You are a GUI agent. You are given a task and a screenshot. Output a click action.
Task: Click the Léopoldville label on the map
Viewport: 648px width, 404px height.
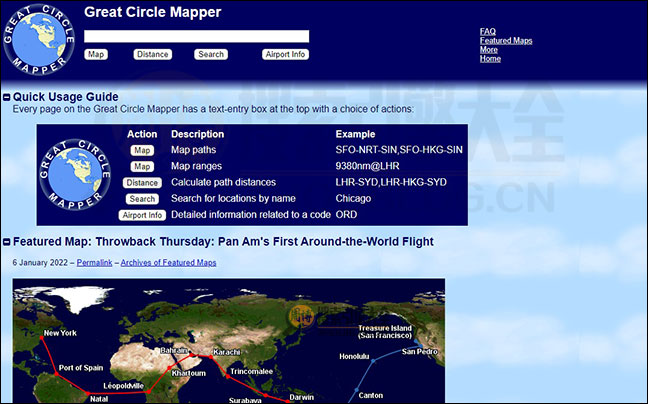tap(124, 386)
